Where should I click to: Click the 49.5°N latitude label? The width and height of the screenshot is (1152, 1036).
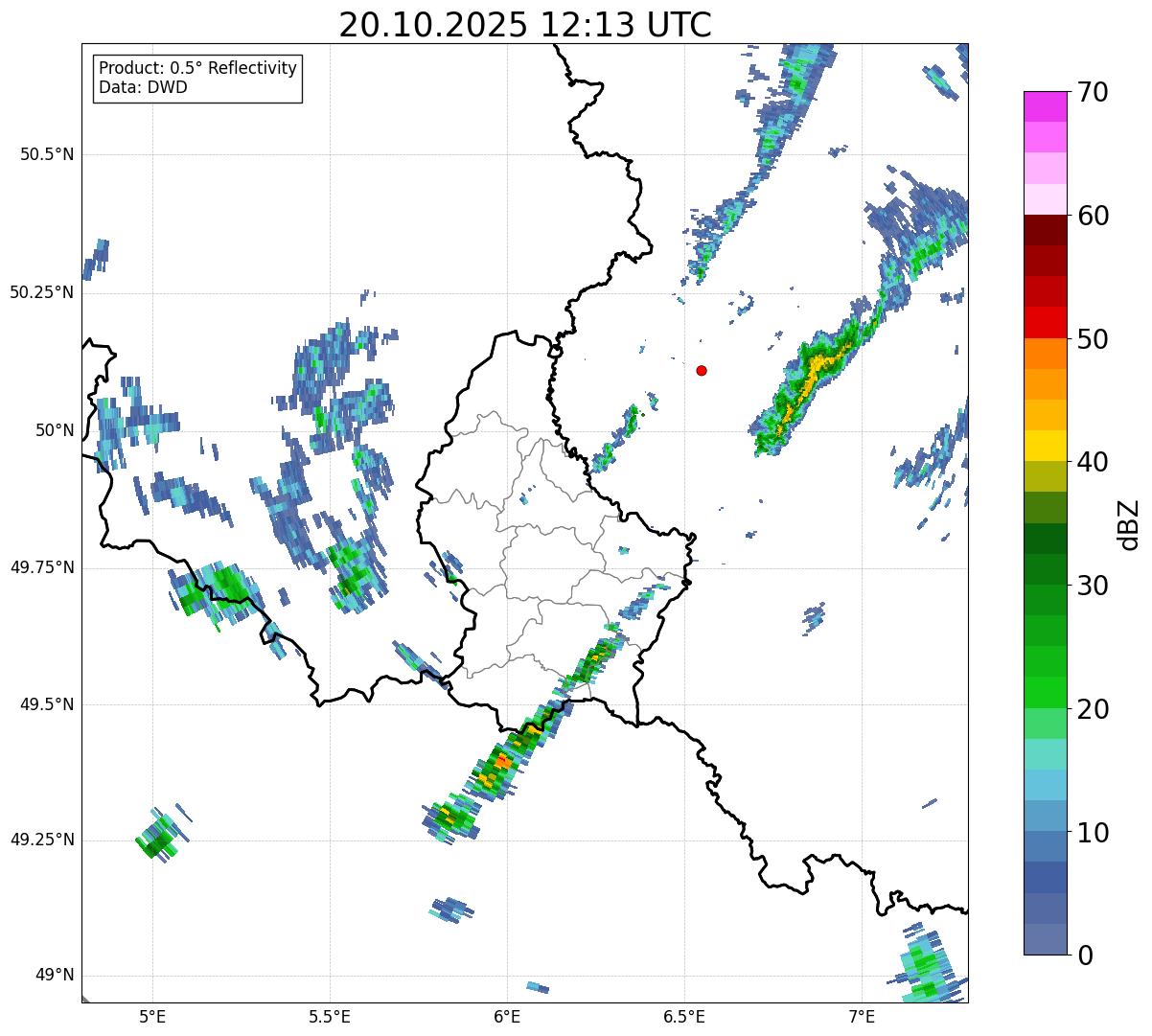(x=47, y=704)
